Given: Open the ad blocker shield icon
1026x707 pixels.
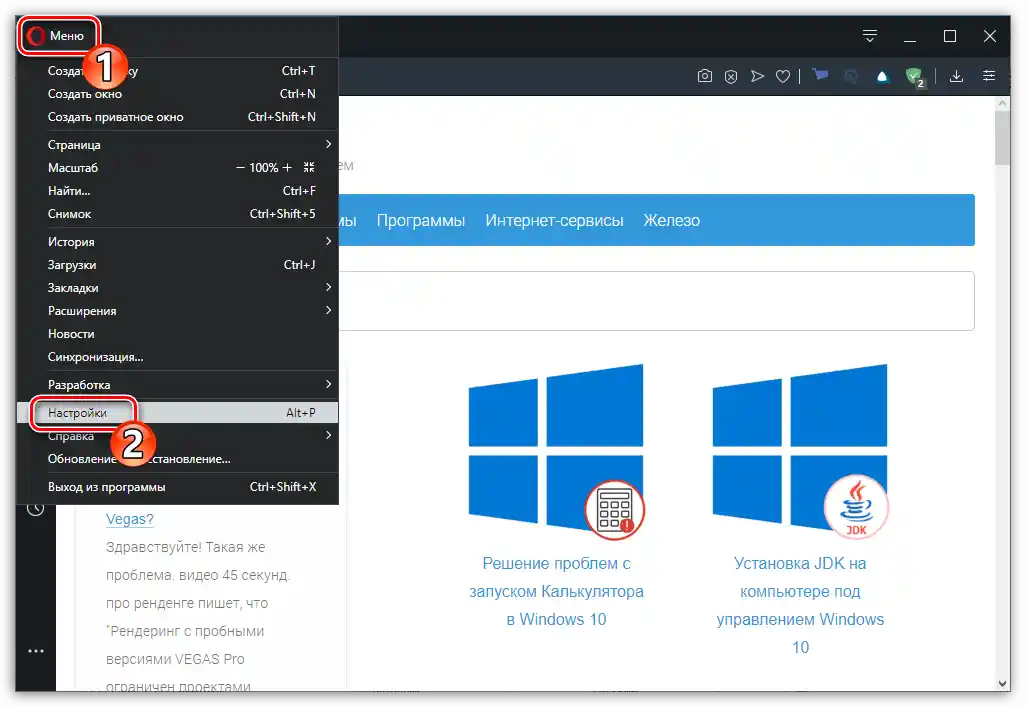Looking at the screenshot, I should tap(731, 77).
